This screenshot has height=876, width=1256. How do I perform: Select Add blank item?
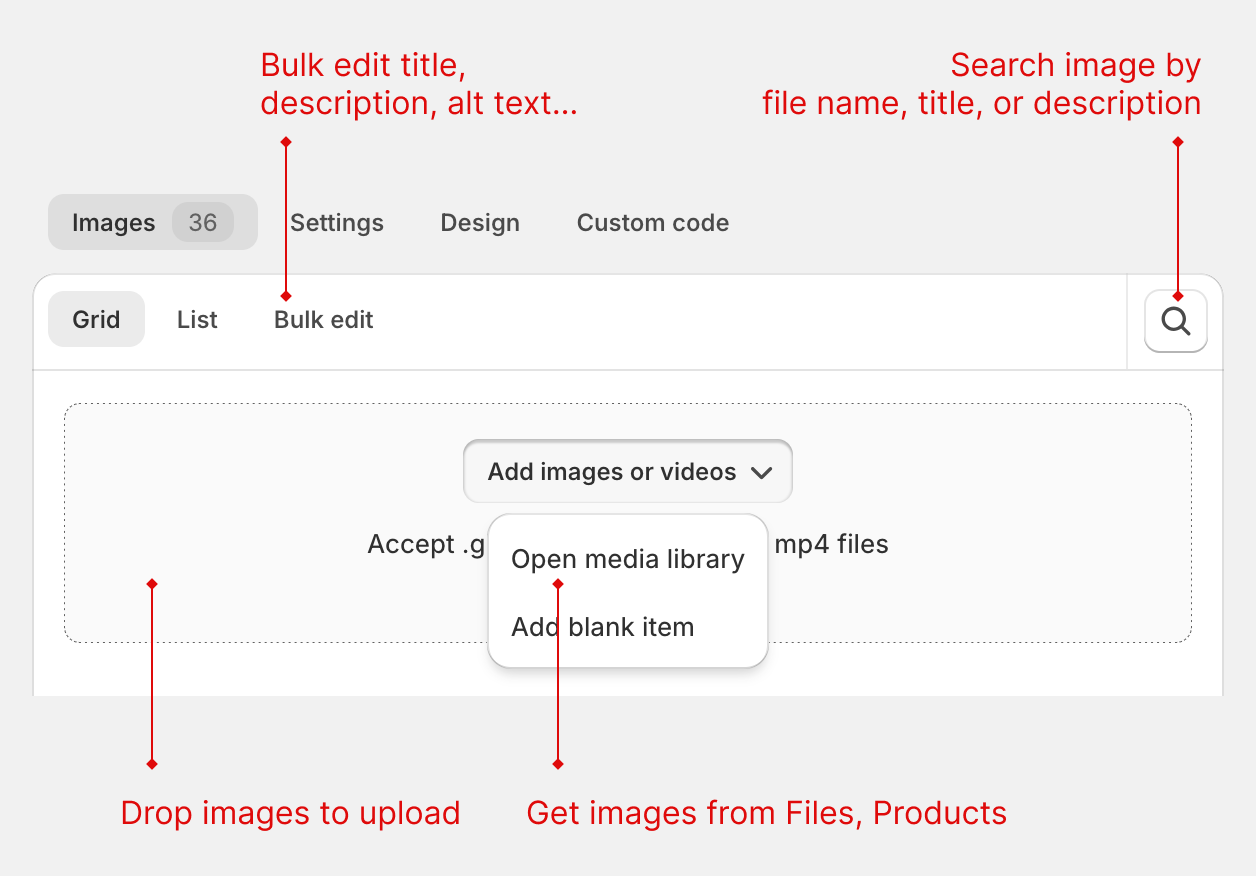pyautogui.click(x=602, y=626)
